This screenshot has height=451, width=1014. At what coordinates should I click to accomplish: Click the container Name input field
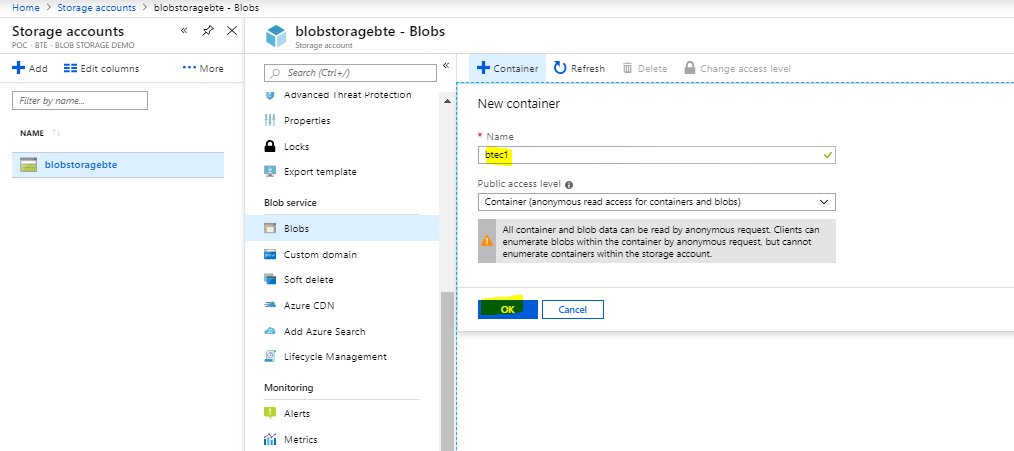656,155
